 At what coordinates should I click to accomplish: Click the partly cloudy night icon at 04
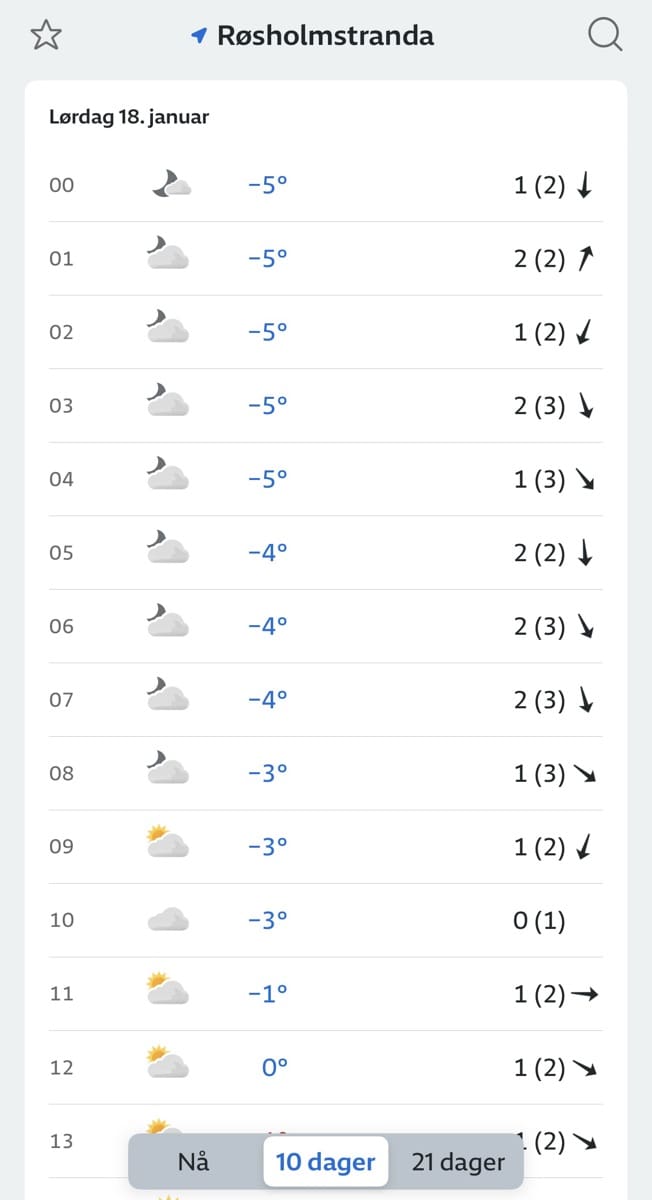pos(167,478)
